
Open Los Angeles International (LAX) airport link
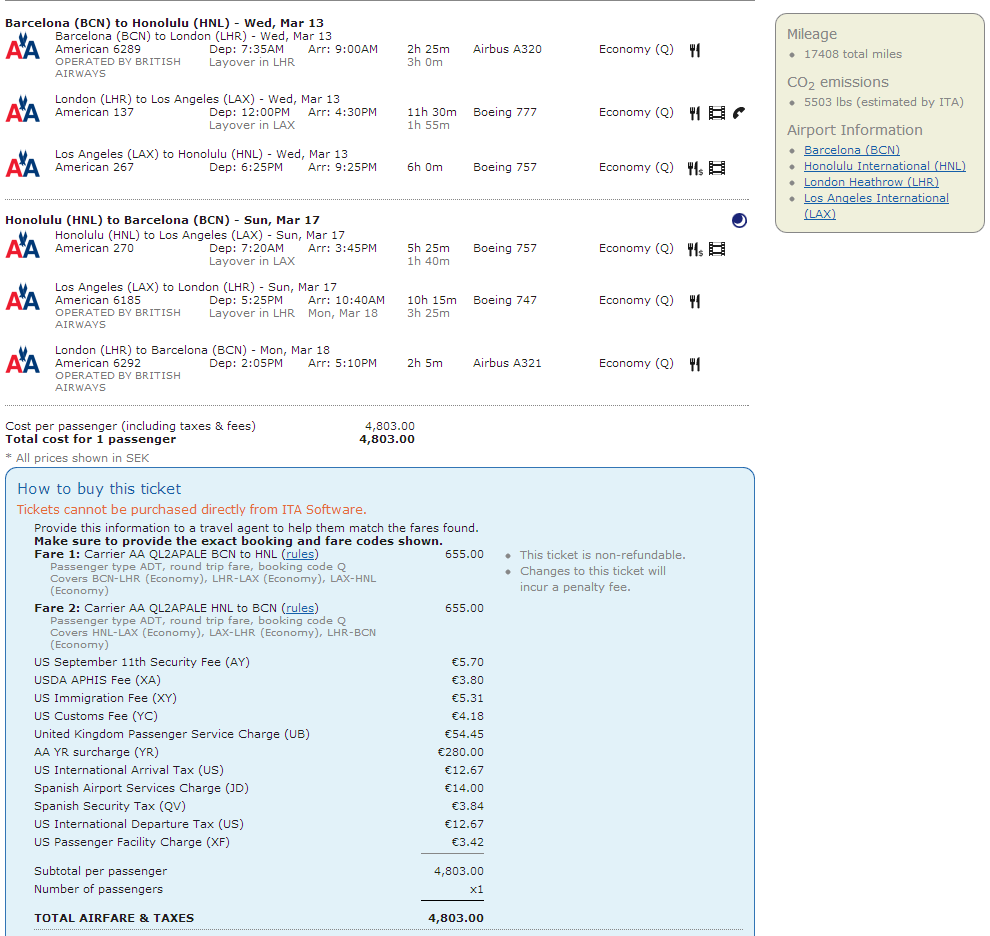[x=876, y=198]
